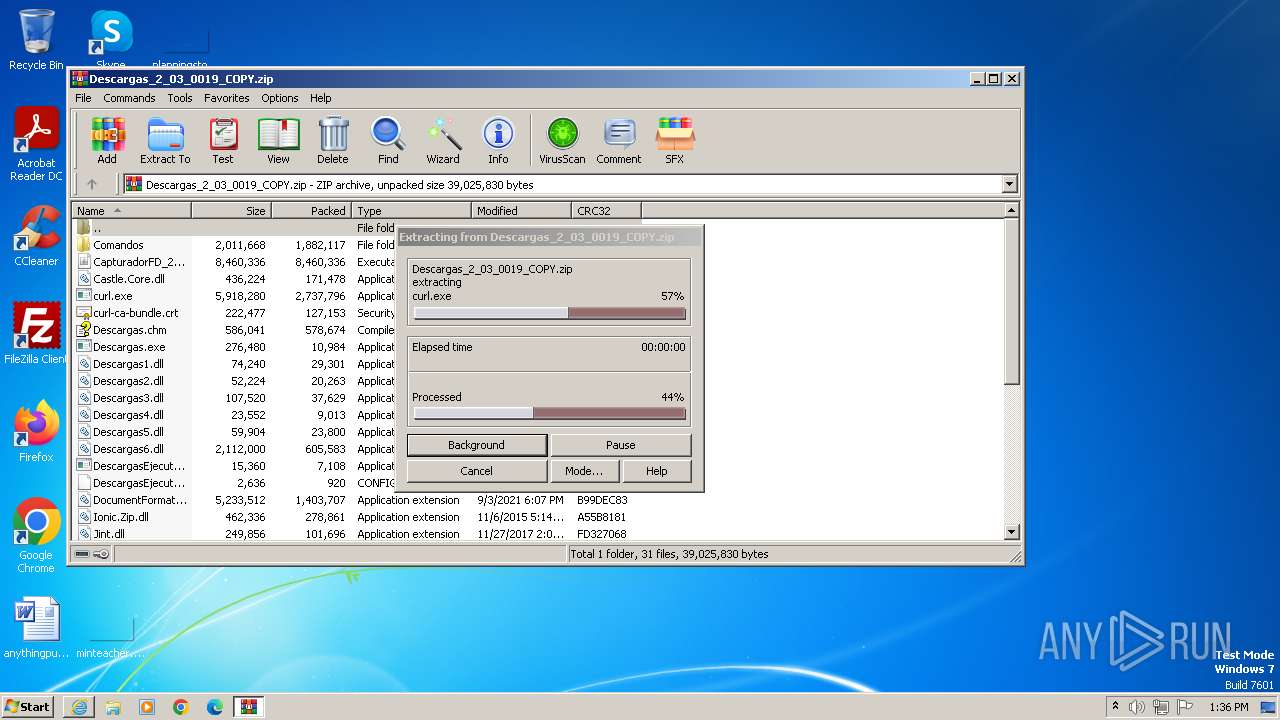Sort by Size column header

pos(231,210)
